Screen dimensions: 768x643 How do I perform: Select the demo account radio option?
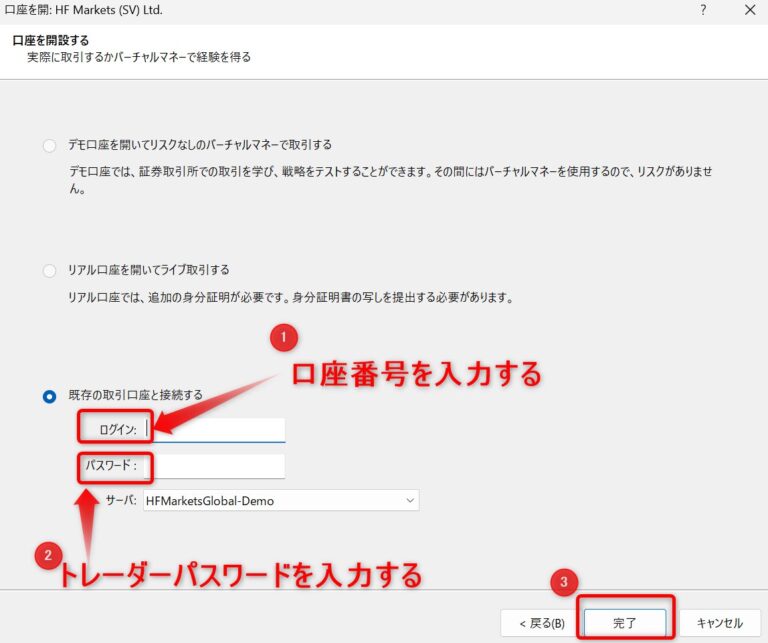click(49, 145)
